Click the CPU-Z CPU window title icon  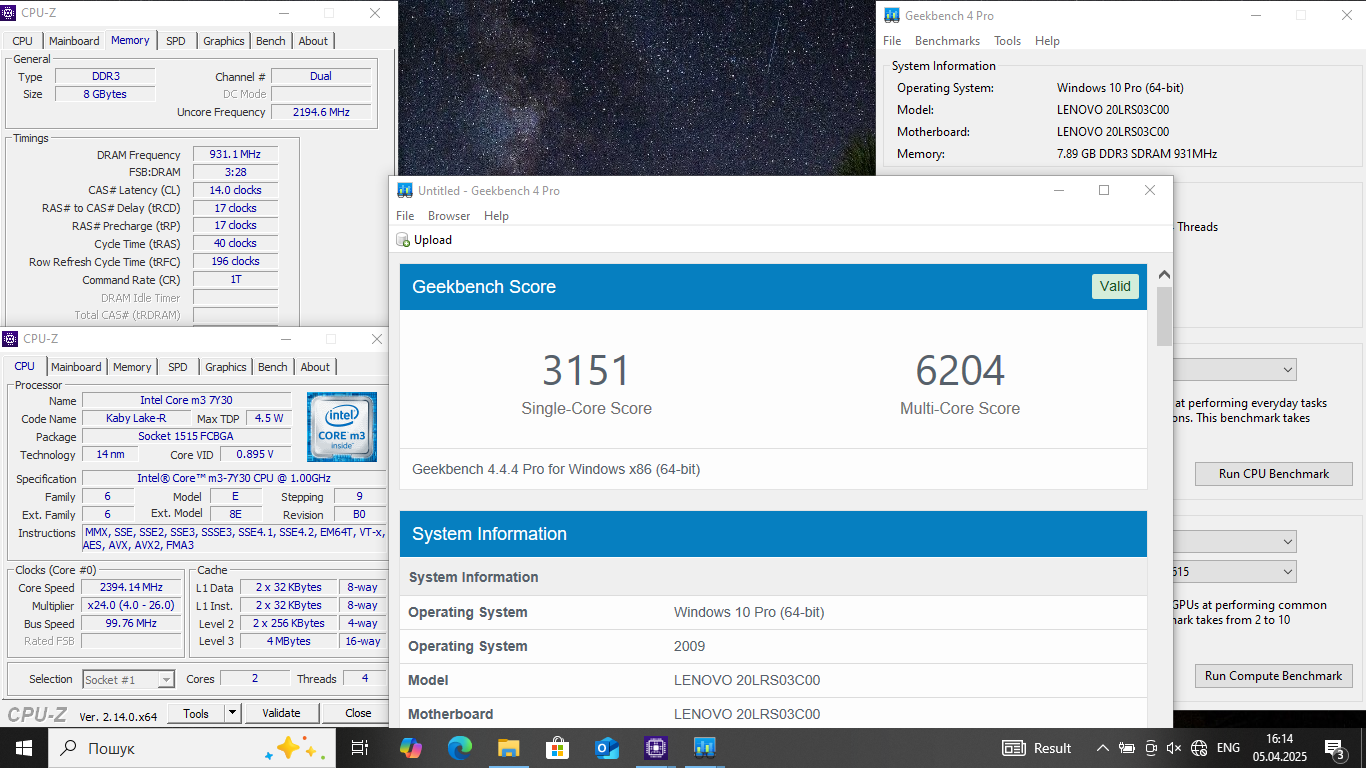(10, 339)
